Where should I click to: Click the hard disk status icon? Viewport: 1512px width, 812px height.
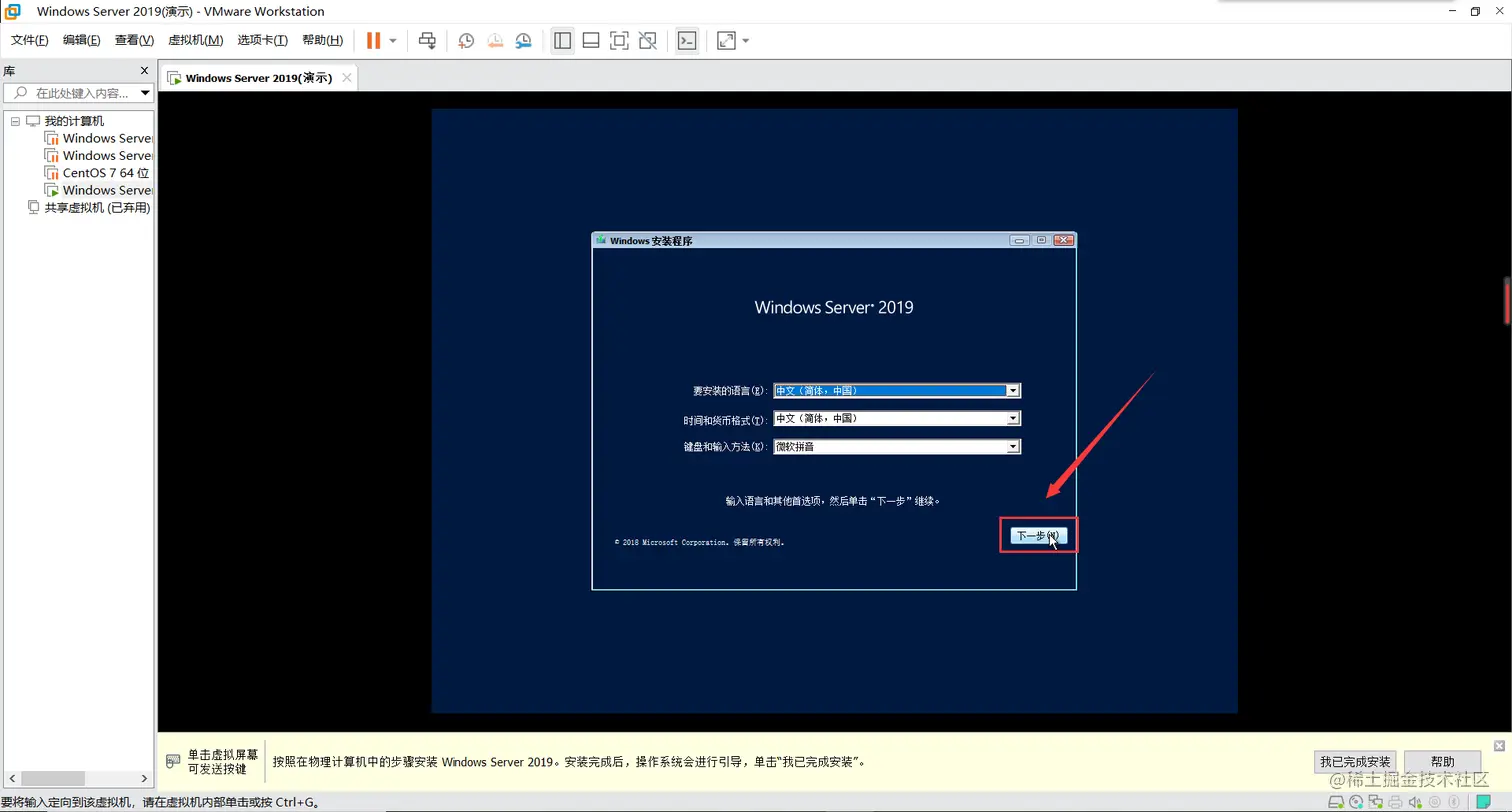(1336, 802)
